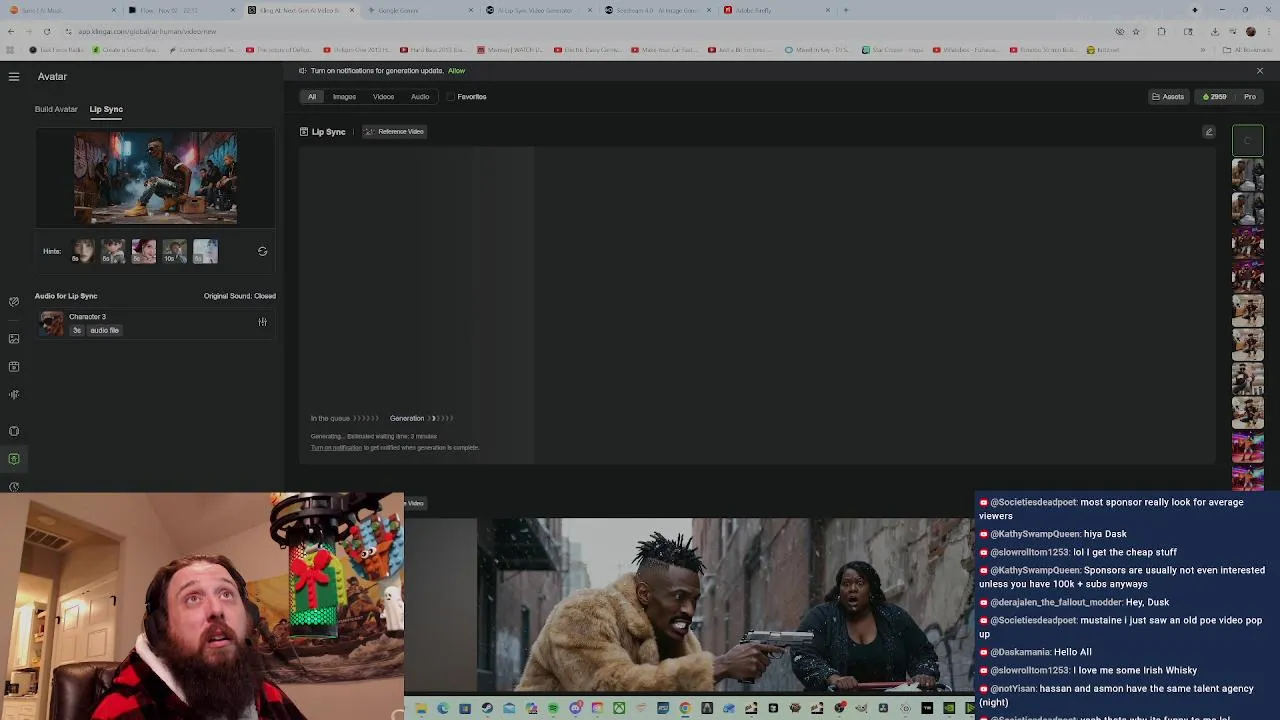The image size is (1280, 720).
Task: Switch to the Adobe Firefly browser tab
Action: 777,10
